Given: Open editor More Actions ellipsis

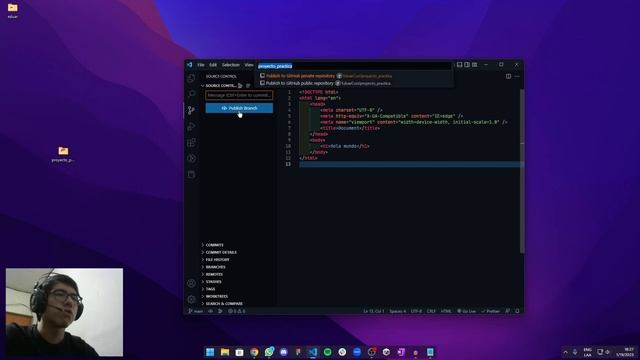Looking at the screenshot, I should click(x=517, y=76).
